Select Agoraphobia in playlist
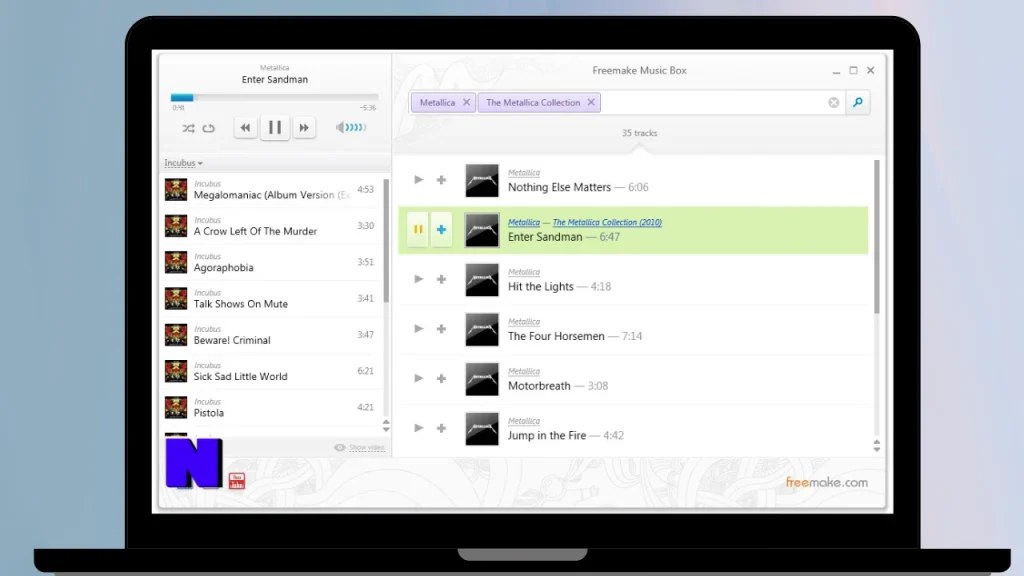The width and height of the screenshot is (1024, 576). tap(271, 263)
